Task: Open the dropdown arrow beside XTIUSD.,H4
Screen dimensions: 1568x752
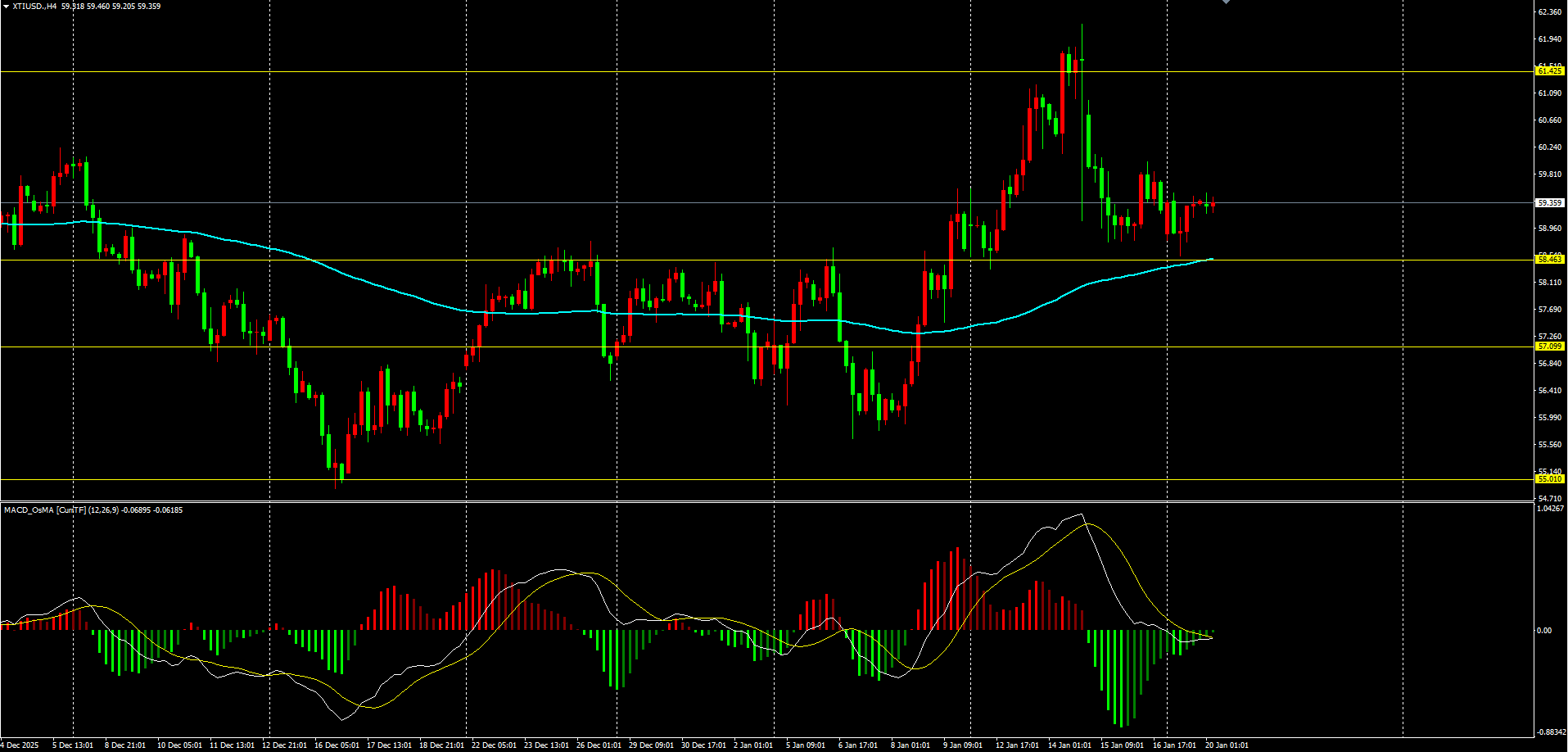Action: pyautogui.click(x=6, y=7)
